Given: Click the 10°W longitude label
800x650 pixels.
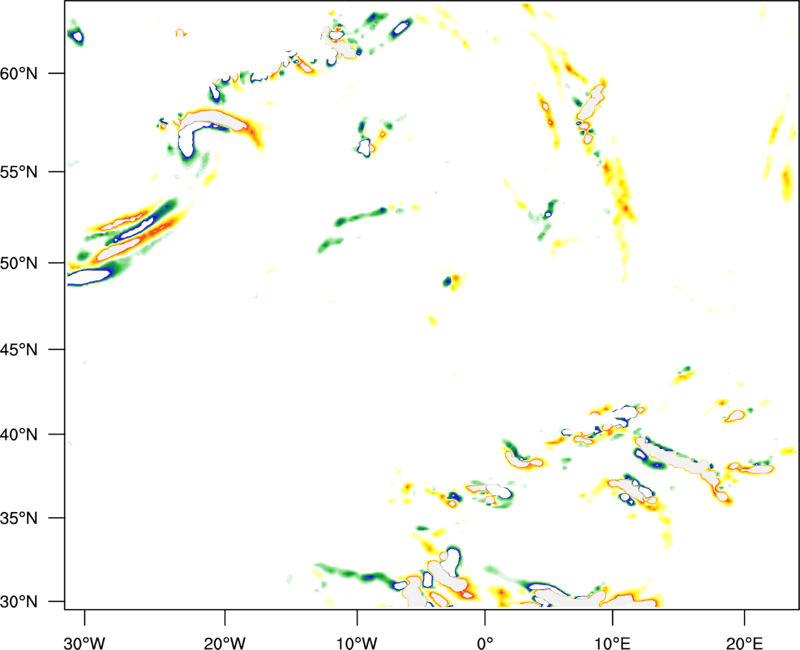Looking at the screenshot, I should pyautogui.click(x=357, y=643).
